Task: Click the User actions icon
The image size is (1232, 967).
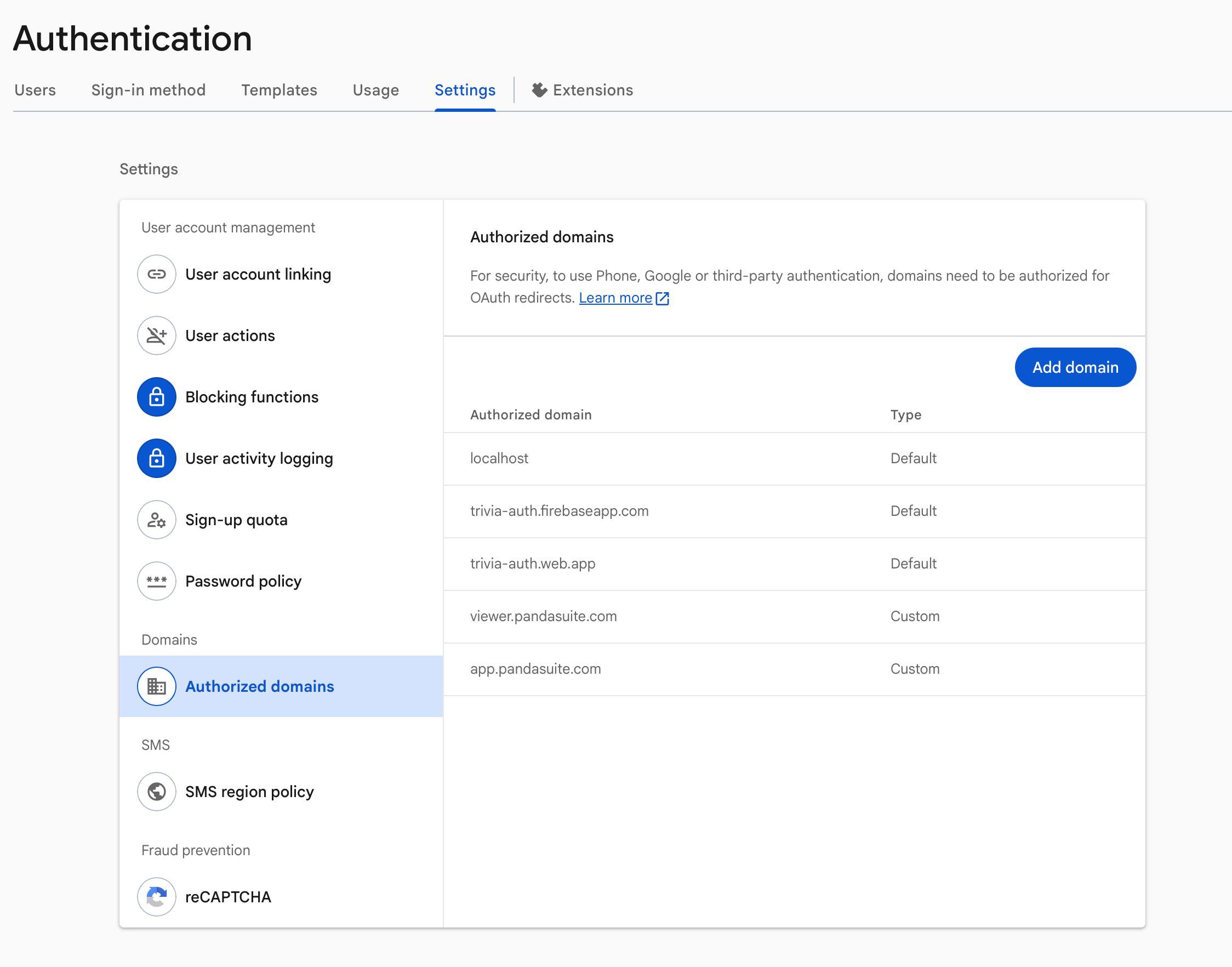Action: coord(156,335)
